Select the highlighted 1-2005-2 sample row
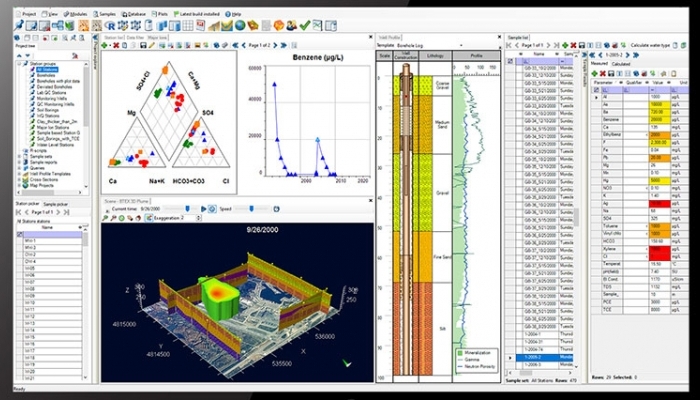 (x=545, y=358)
